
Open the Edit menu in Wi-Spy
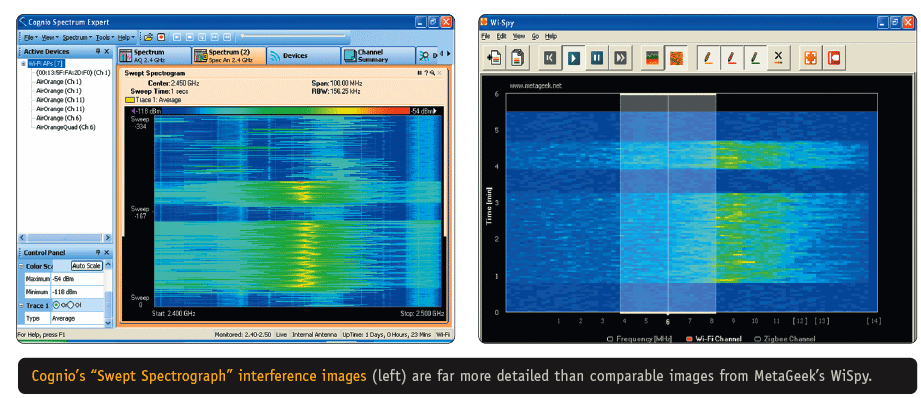tap(501, 36)
